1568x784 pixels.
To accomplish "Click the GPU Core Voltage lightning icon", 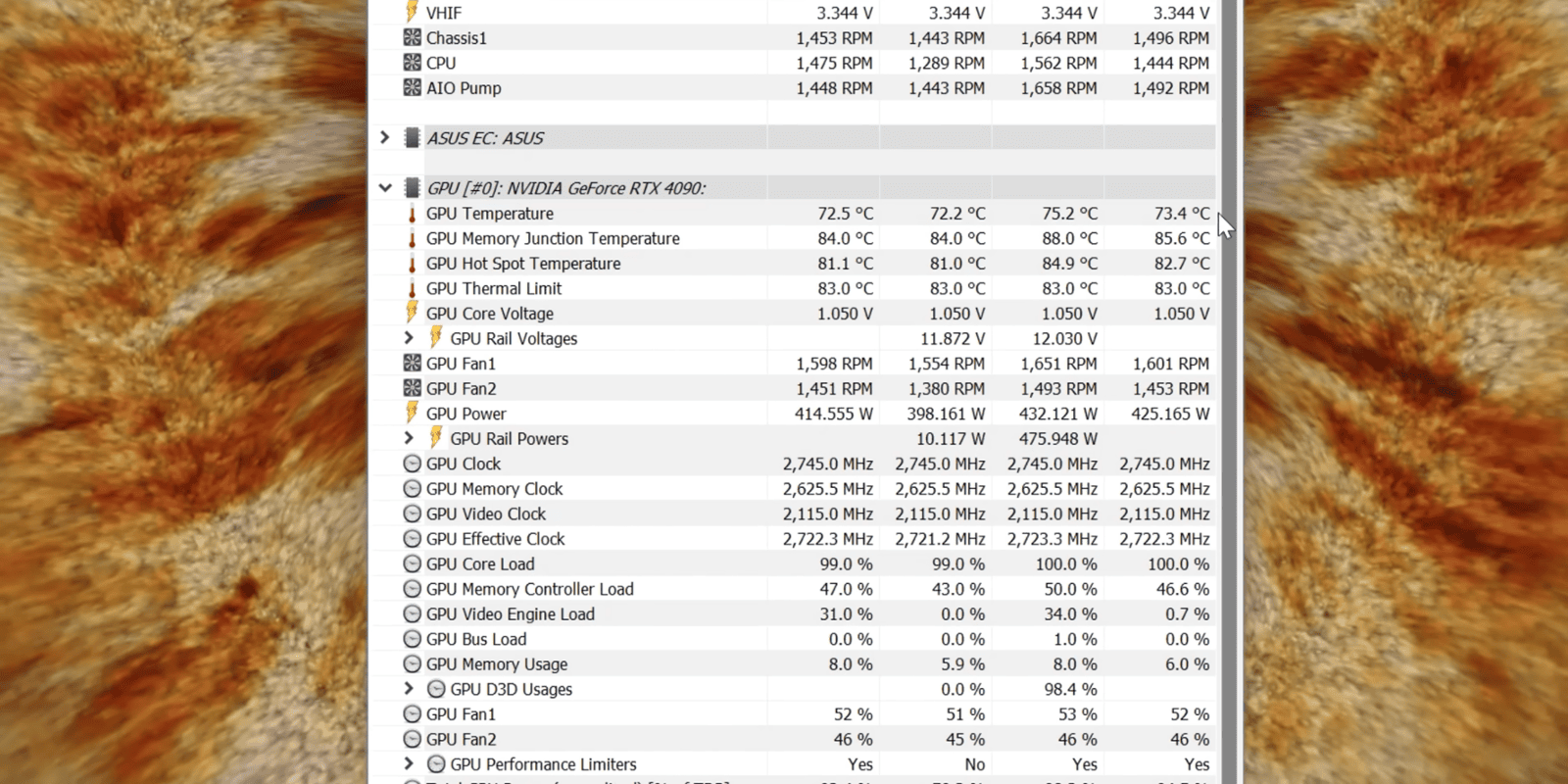I will (x=413, y=314).
